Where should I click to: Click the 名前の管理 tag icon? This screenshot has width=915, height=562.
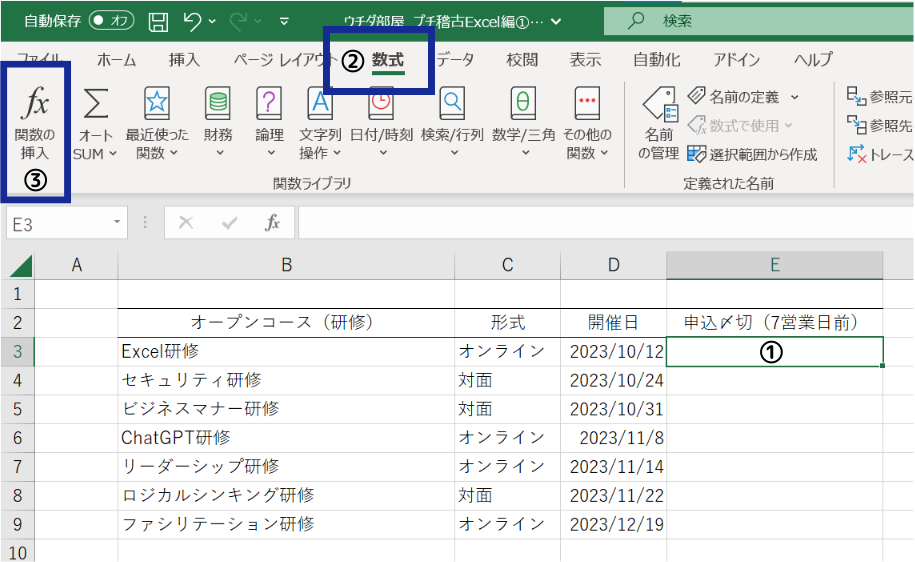(x=658, y=104)
